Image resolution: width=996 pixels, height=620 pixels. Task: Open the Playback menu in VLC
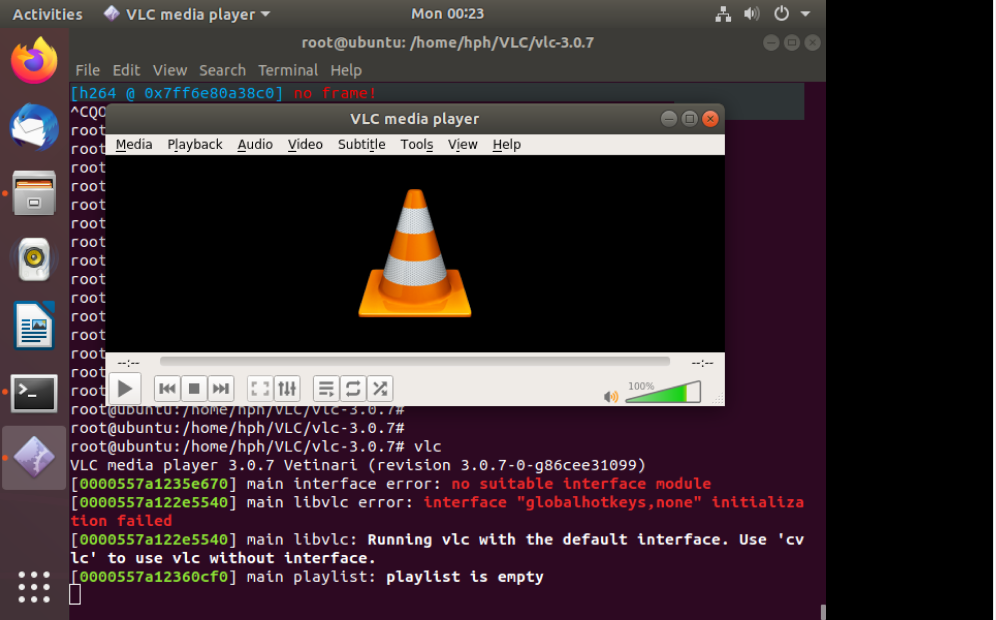pyautogui.click(x=195, y=145)
